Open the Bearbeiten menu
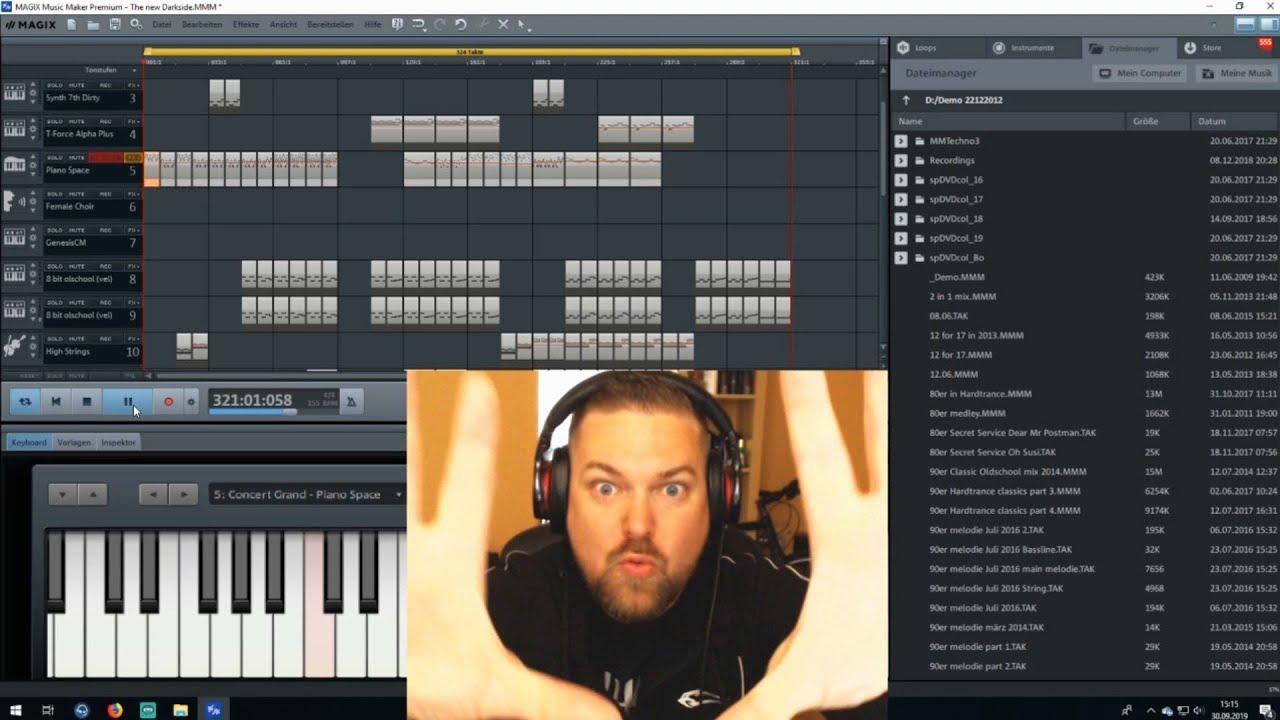The height and width of the screenshot is (720, 1280). pyautogui.click(x=202, y=24)
